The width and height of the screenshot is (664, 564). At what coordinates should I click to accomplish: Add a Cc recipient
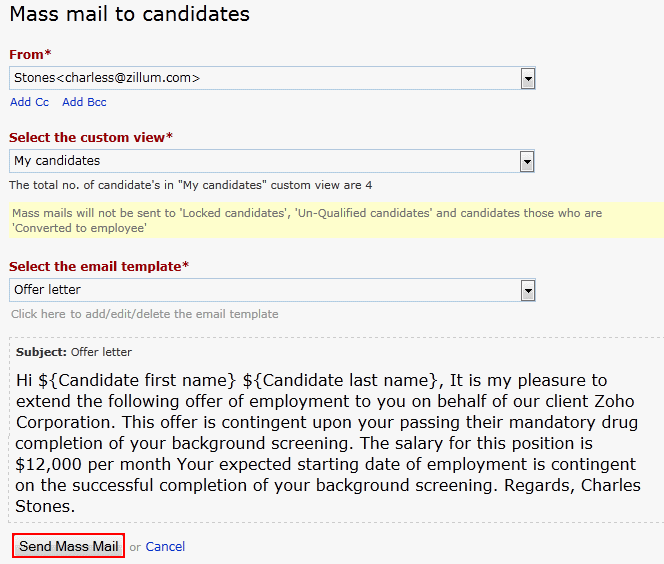(29, 102)
